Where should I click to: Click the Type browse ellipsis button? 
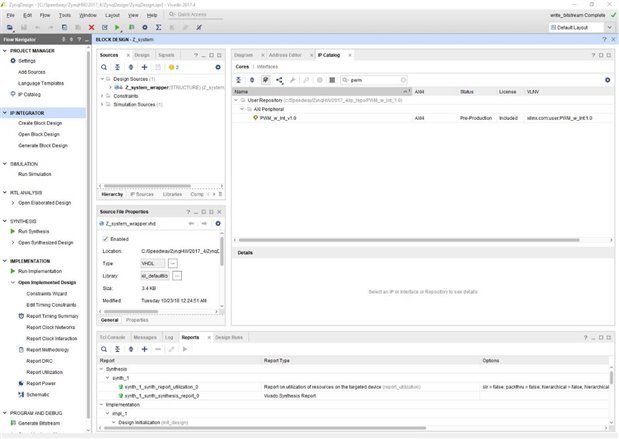(x=176, y=263)
